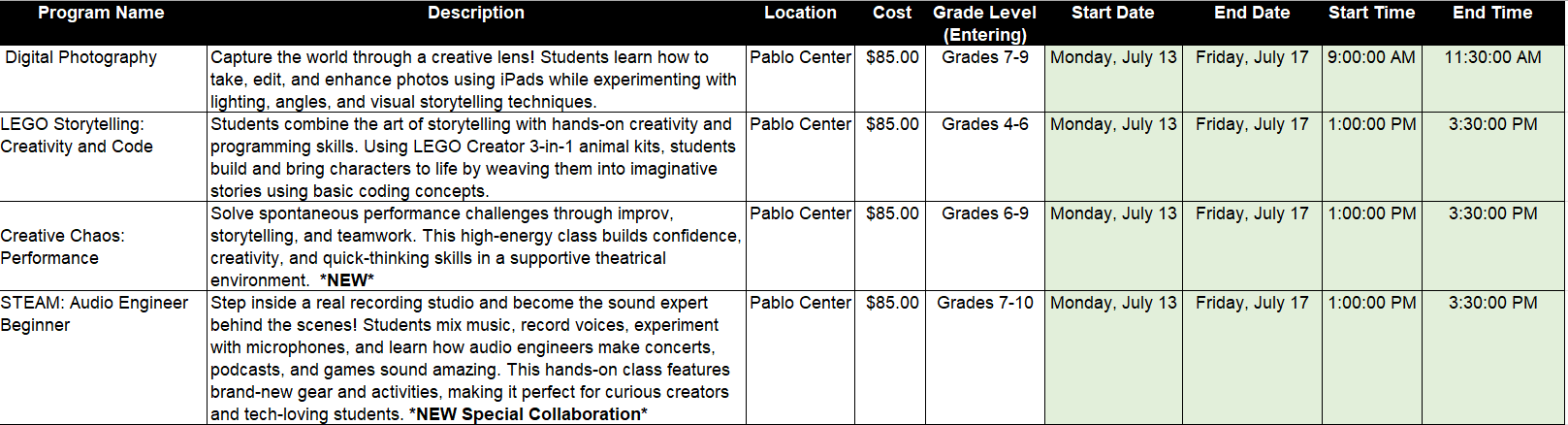Click the End Time column header
This screenshot has width=1568, height=425.
[x=1491, y=14]
